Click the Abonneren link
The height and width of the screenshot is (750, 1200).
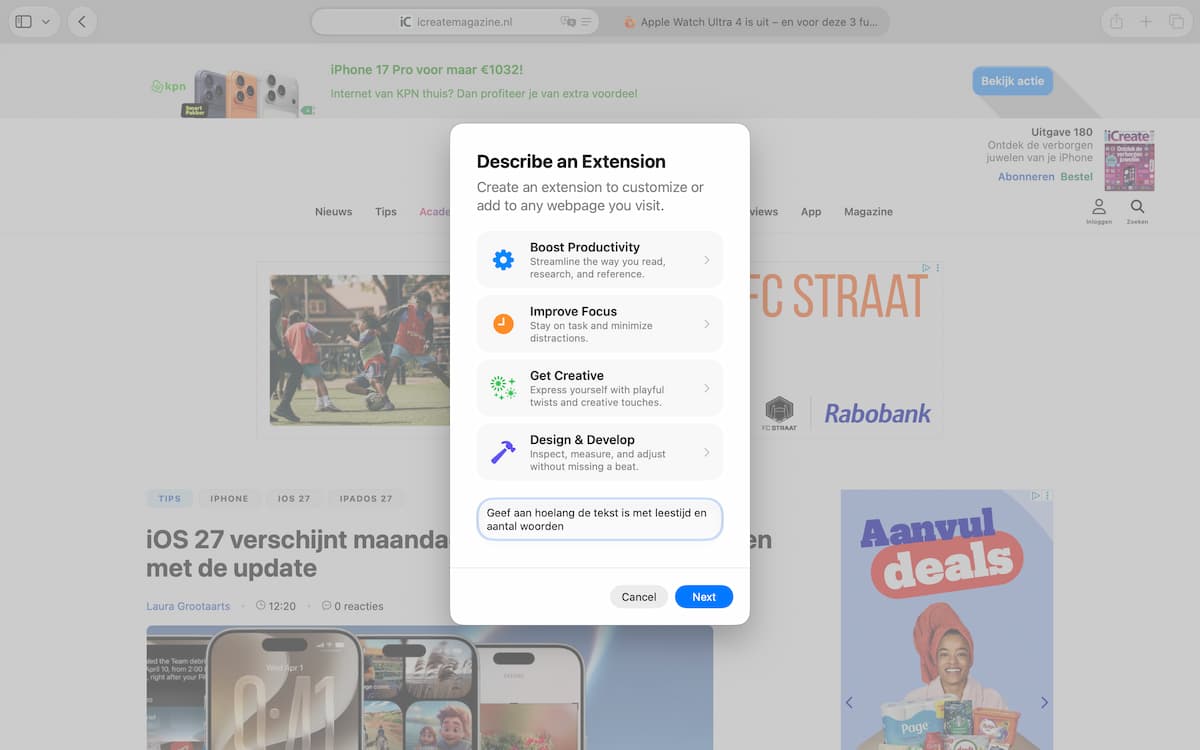tap(1026, 177)
